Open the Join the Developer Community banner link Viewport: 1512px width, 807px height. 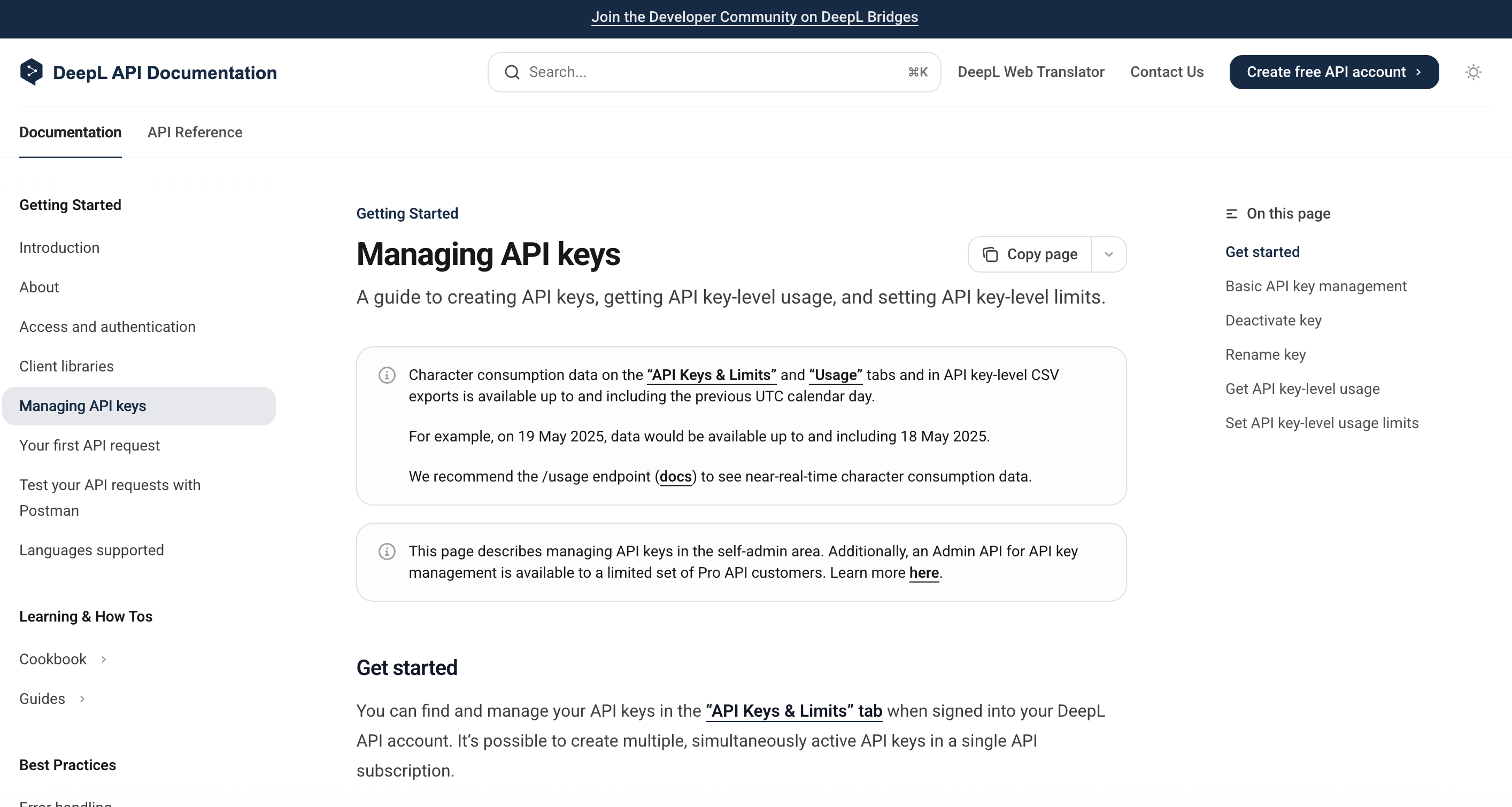coord(754,17)
